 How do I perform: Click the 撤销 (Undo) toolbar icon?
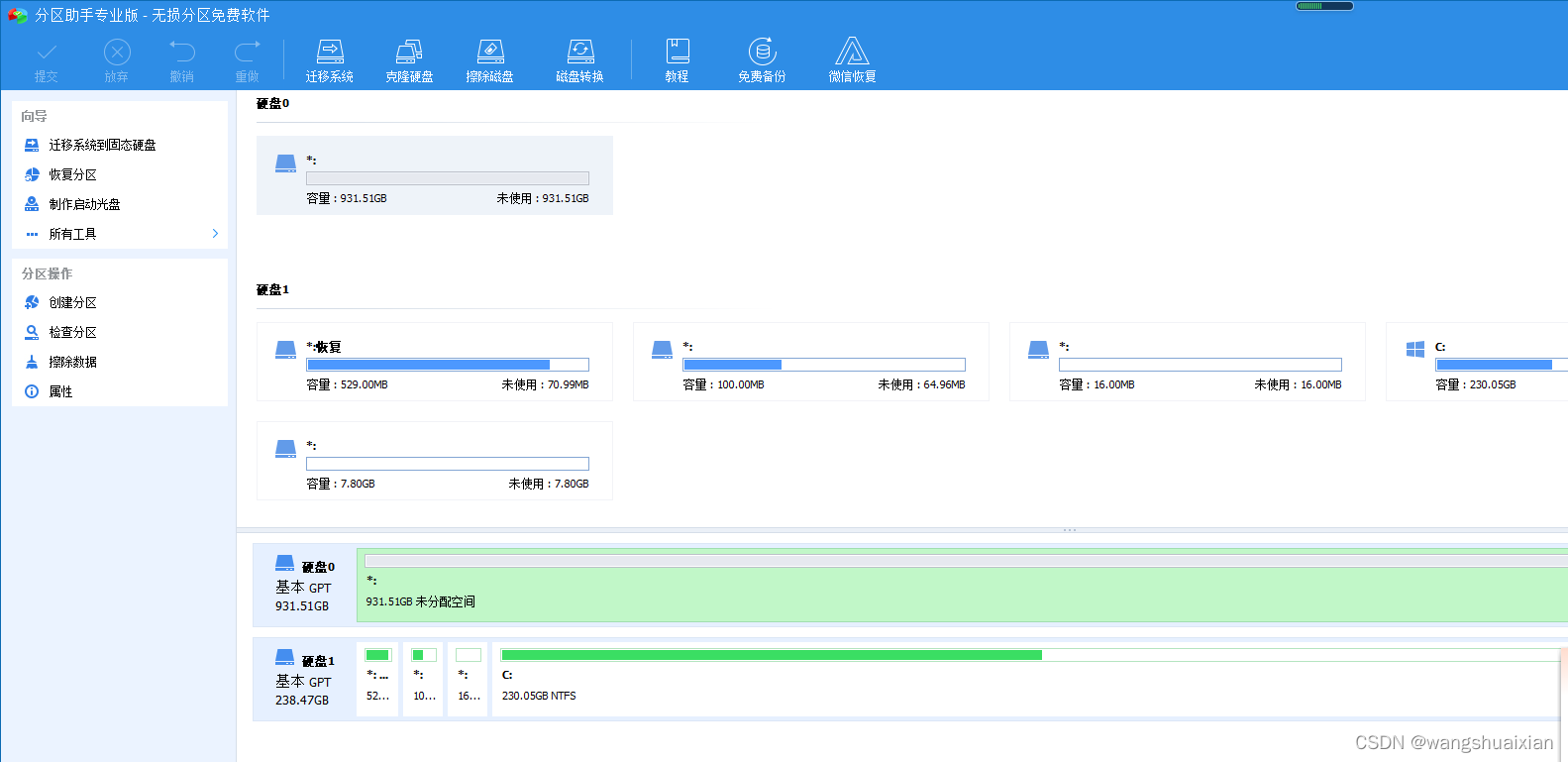[x=182, y=61]
